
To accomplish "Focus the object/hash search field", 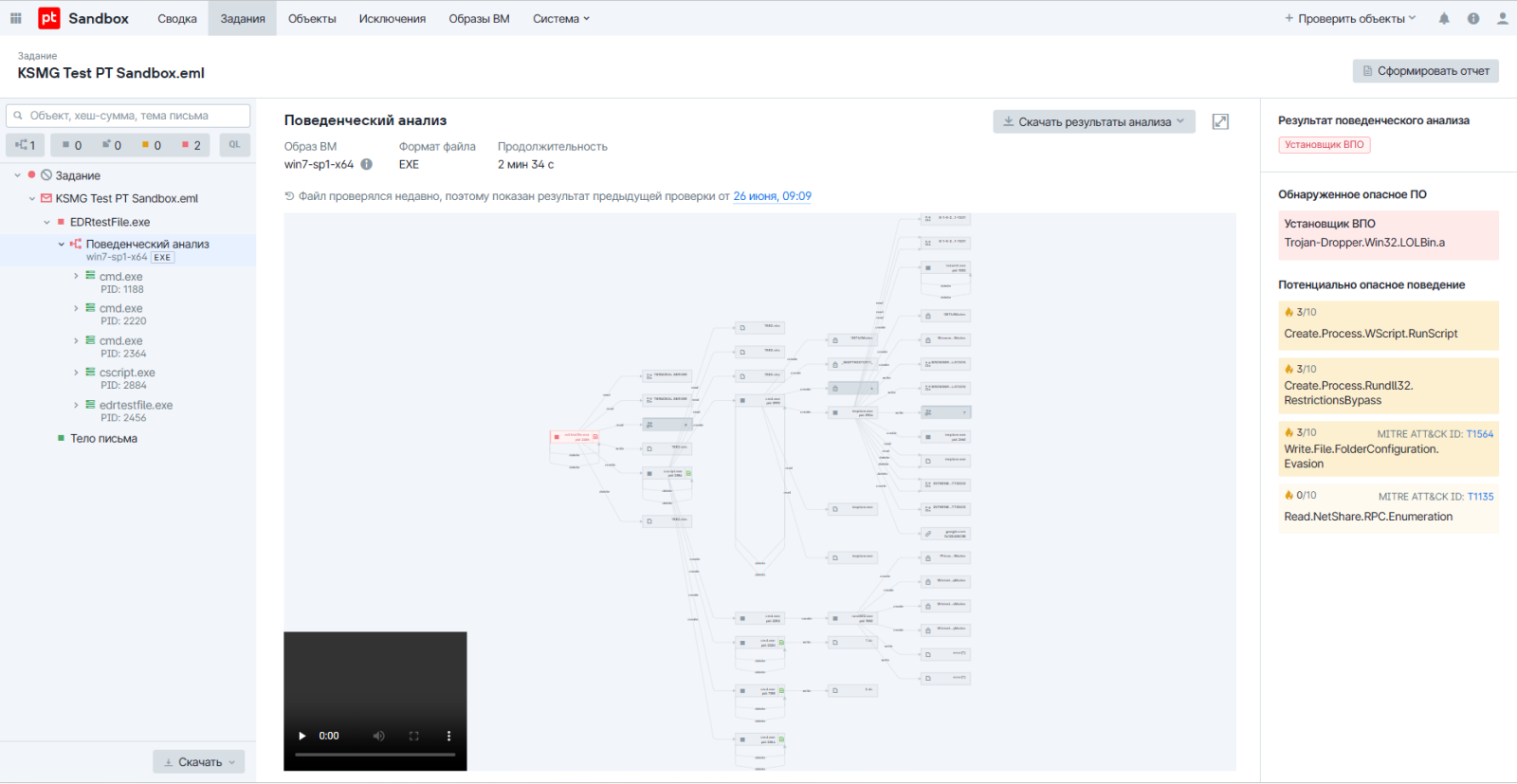I will point(129,116).
